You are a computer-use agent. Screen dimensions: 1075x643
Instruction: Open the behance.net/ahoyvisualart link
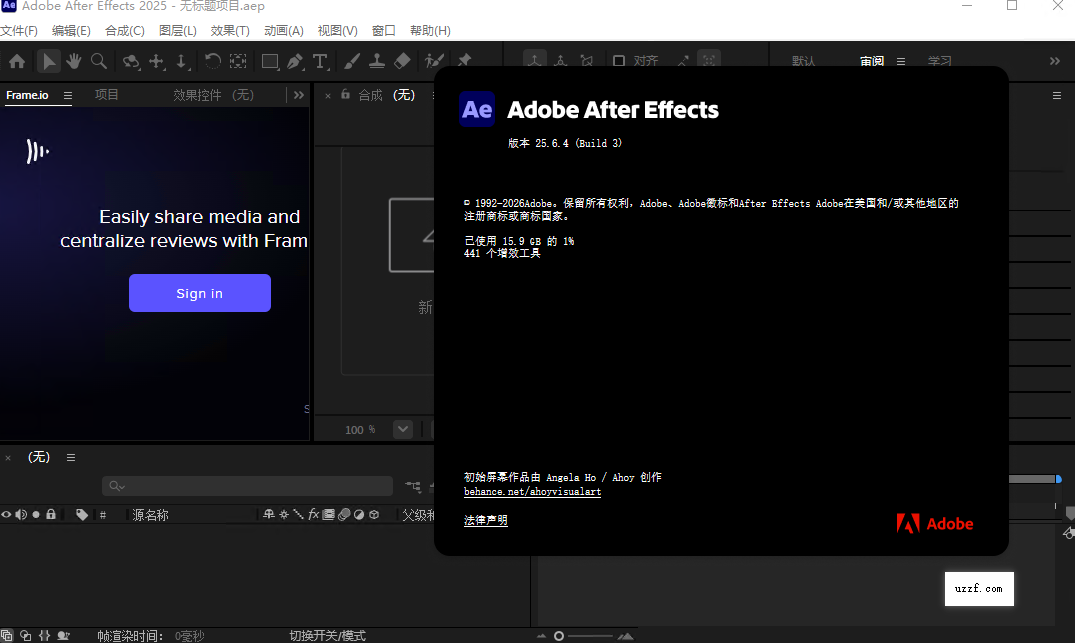[x=532, y=491]
